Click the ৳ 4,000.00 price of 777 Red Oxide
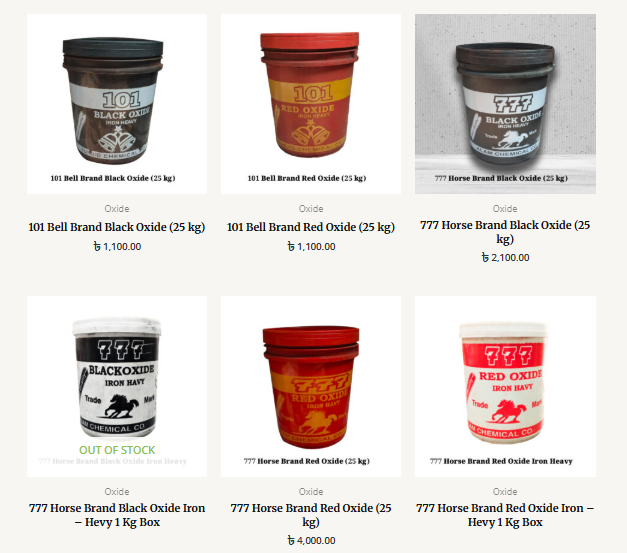This screenshot has height=553, width=627. pyautogui.click(x=311, y=541)
